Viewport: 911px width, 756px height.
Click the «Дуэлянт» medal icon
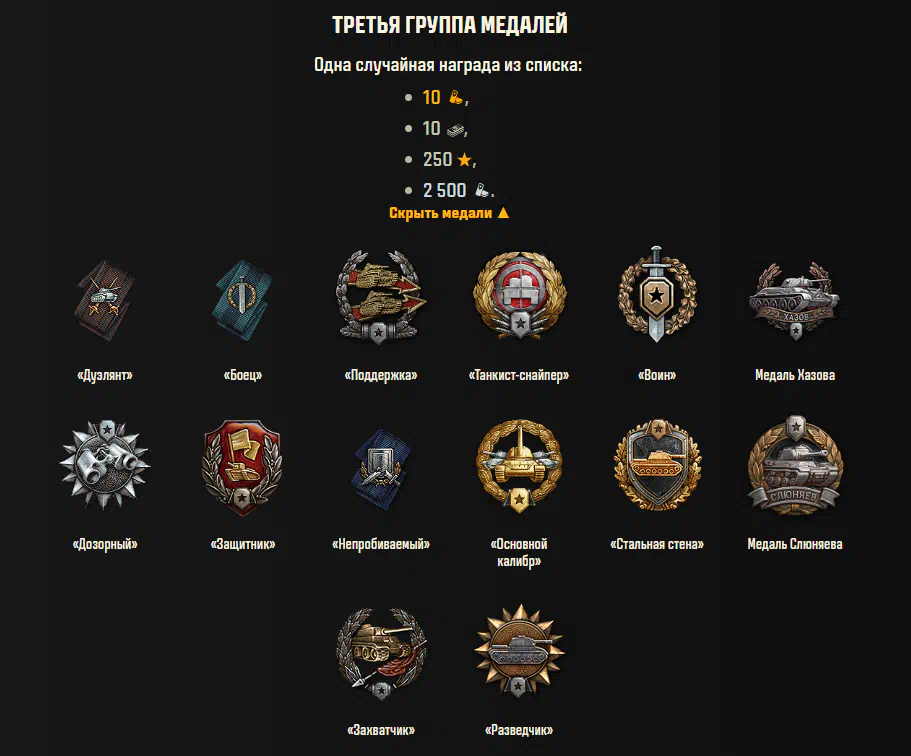105,301
